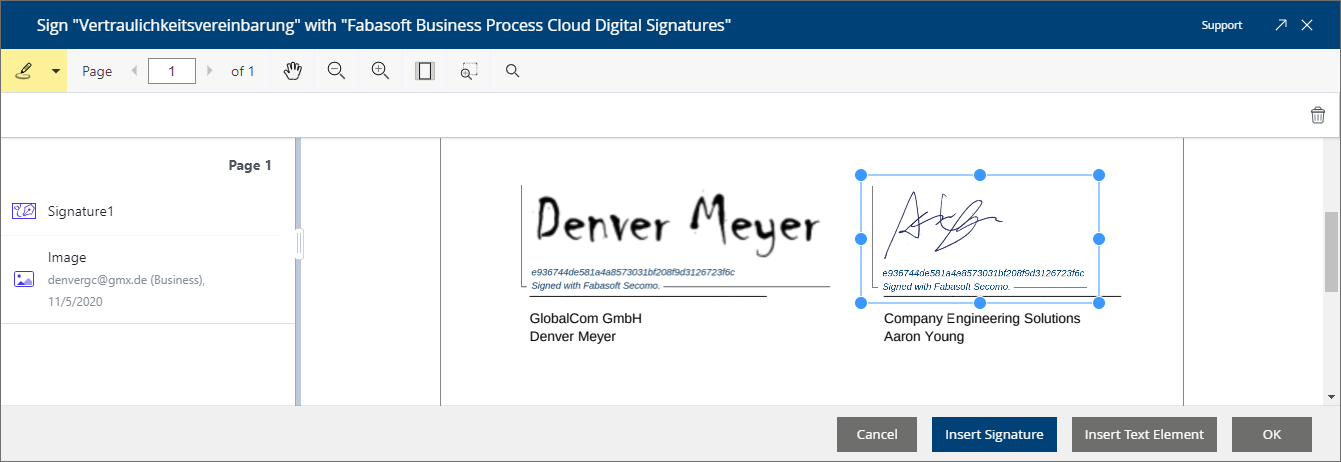Image resolution: width=1341 pixels, height=462 pixels.
Task: Go to the previous page arrow
Action: coord(135,71)
